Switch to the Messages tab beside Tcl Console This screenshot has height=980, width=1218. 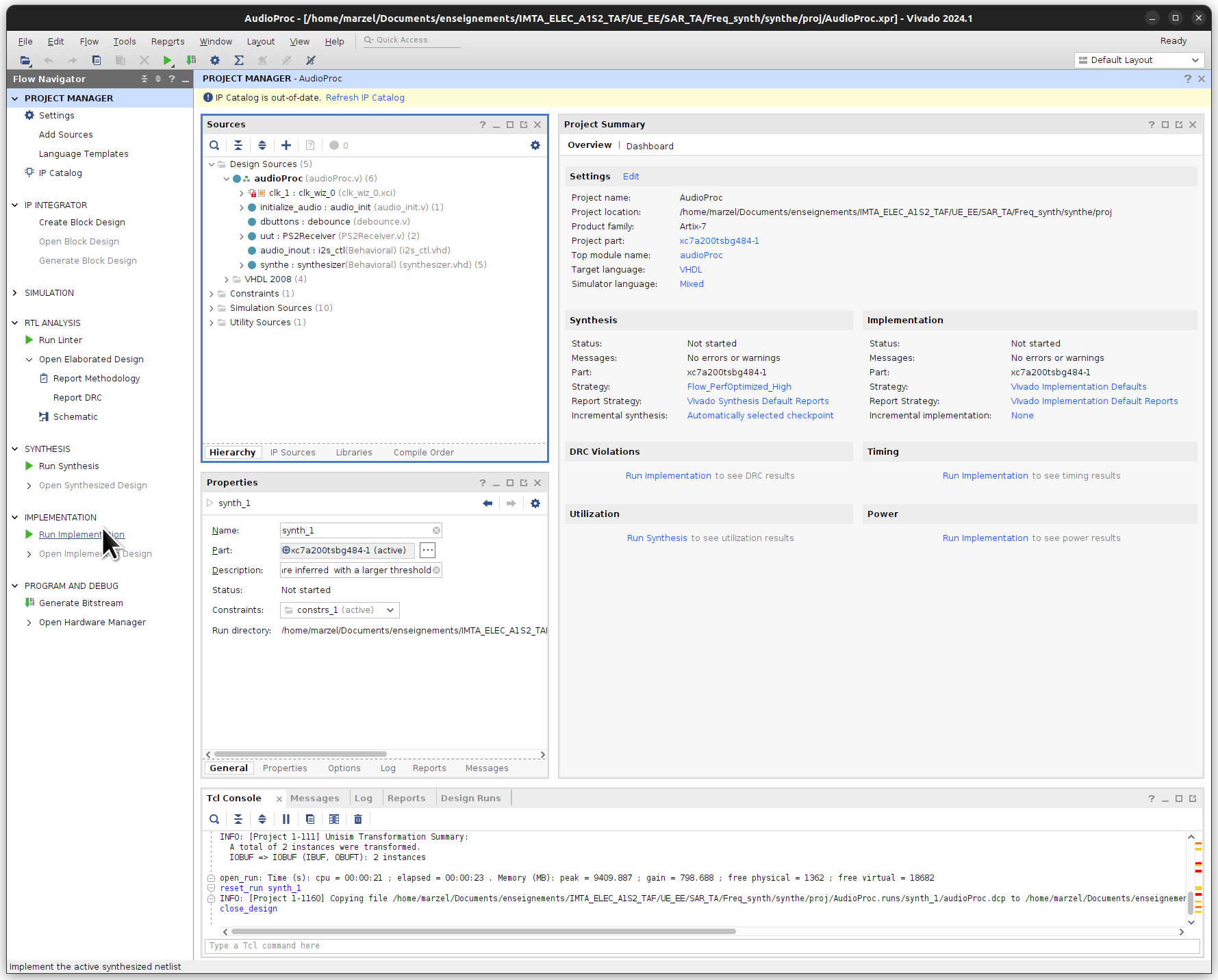point(315,799)
